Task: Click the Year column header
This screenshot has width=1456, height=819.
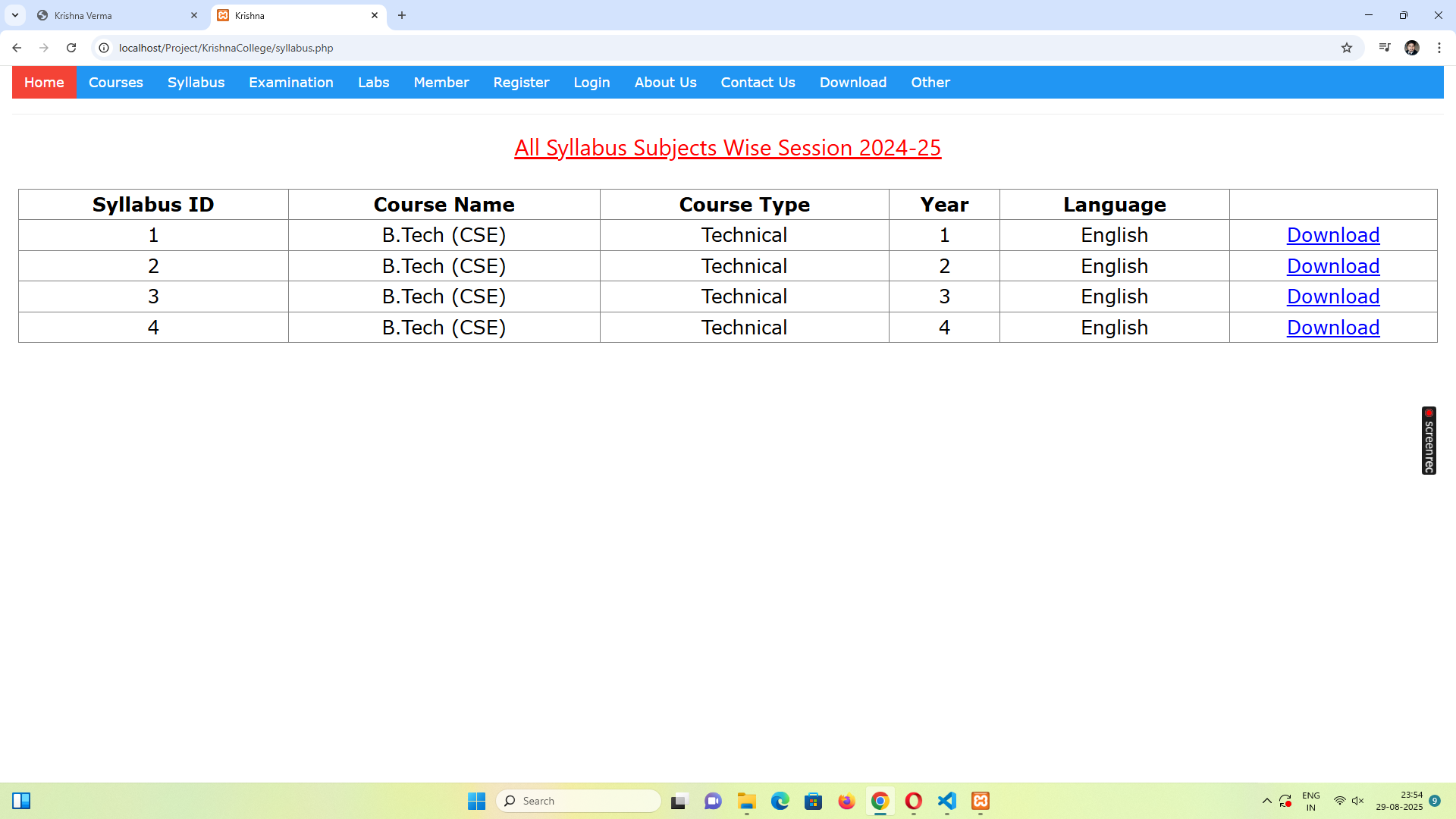Action: pyautogui.click(x=944, y=205)
